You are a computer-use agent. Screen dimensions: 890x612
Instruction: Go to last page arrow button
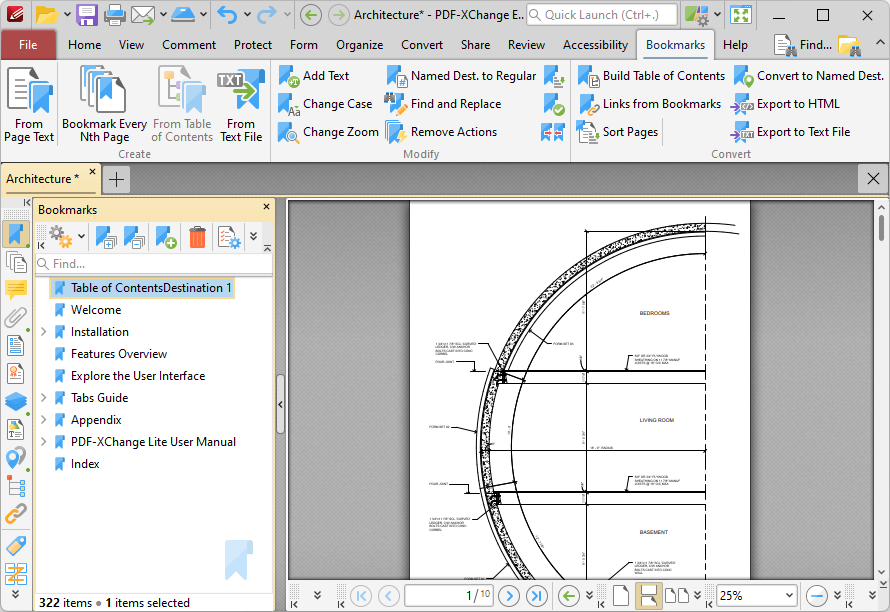[x=536, y=596]
